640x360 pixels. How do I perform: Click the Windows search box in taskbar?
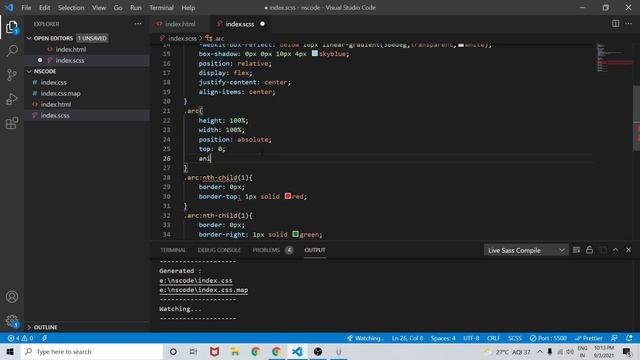click(x=92, y=351)
